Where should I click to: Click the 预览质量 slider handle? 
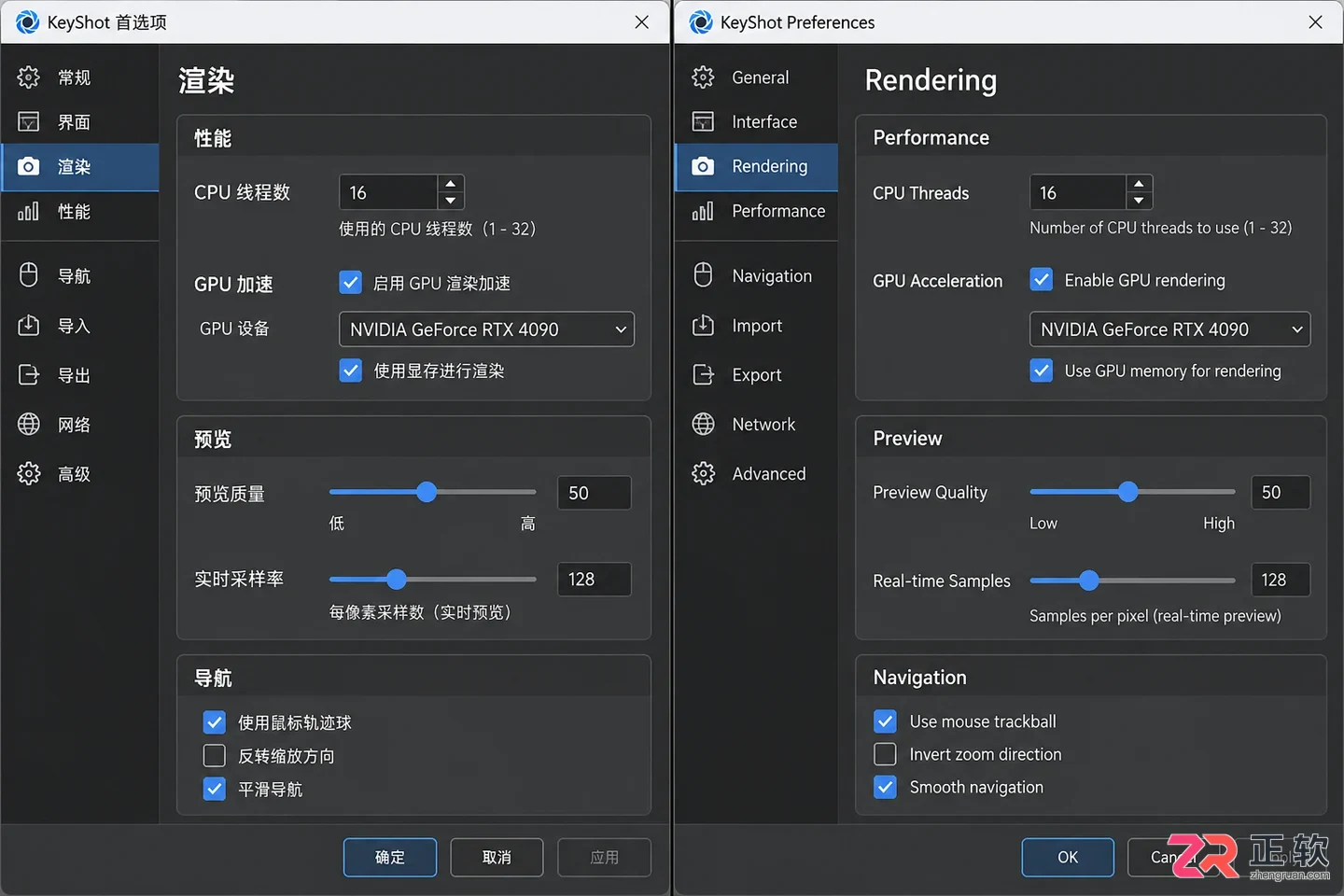pyautogui.click(x=427, y=492)
